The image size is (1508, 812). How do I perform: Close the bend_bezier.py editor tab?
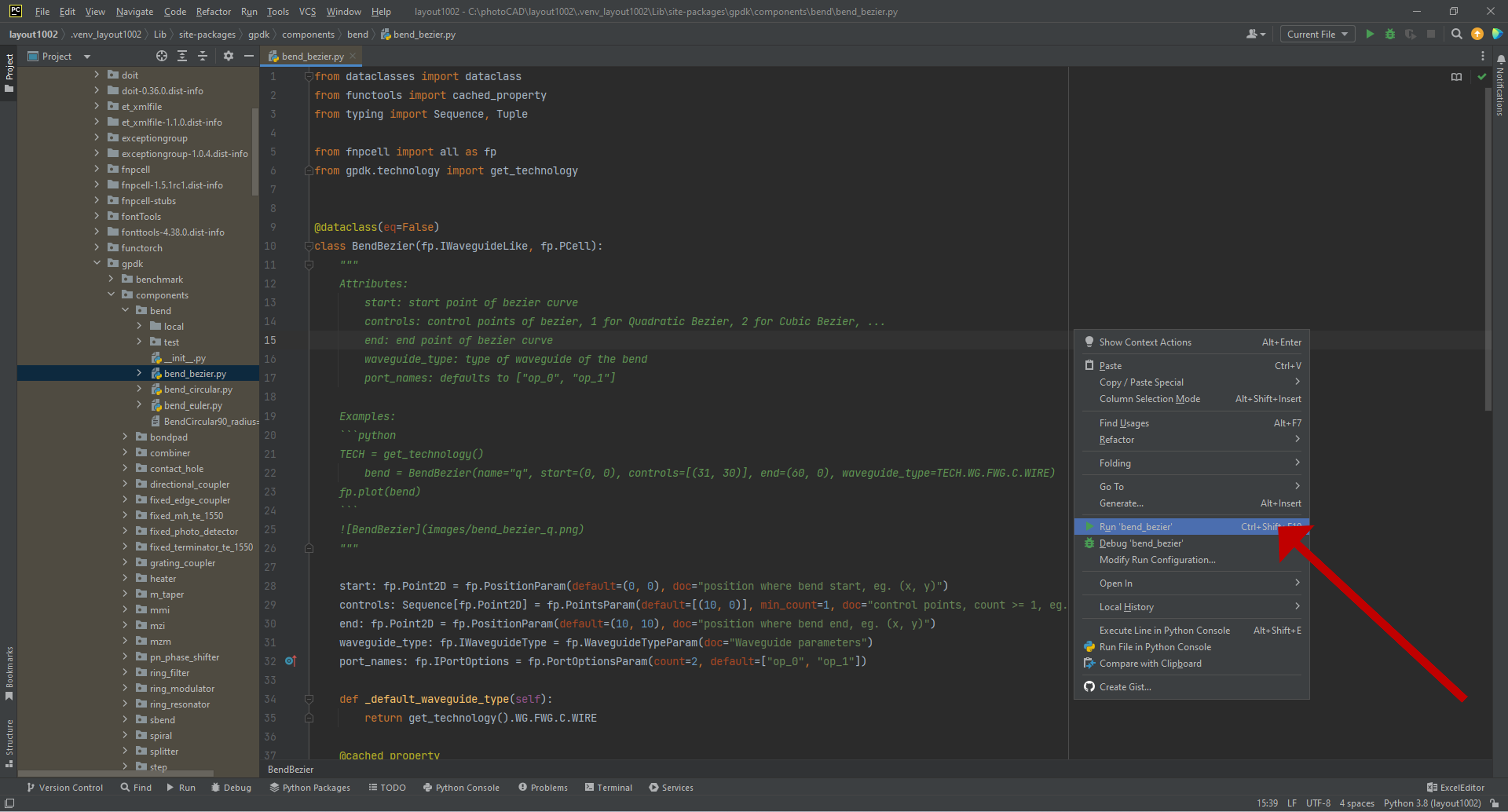click(352, 56)
